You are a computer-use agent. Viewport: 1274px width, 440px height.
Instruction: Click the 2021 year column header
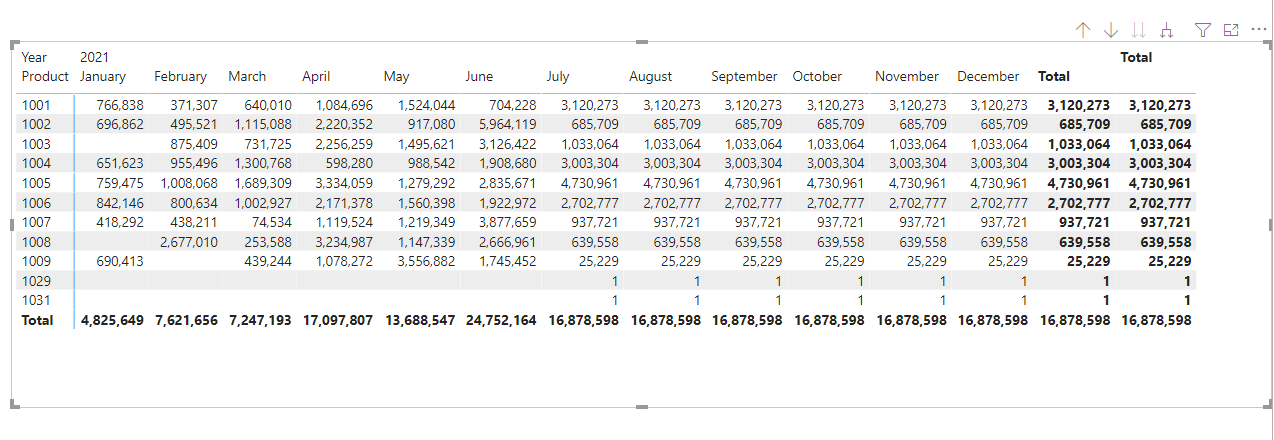pyautogui.click(x=94, y=57)
